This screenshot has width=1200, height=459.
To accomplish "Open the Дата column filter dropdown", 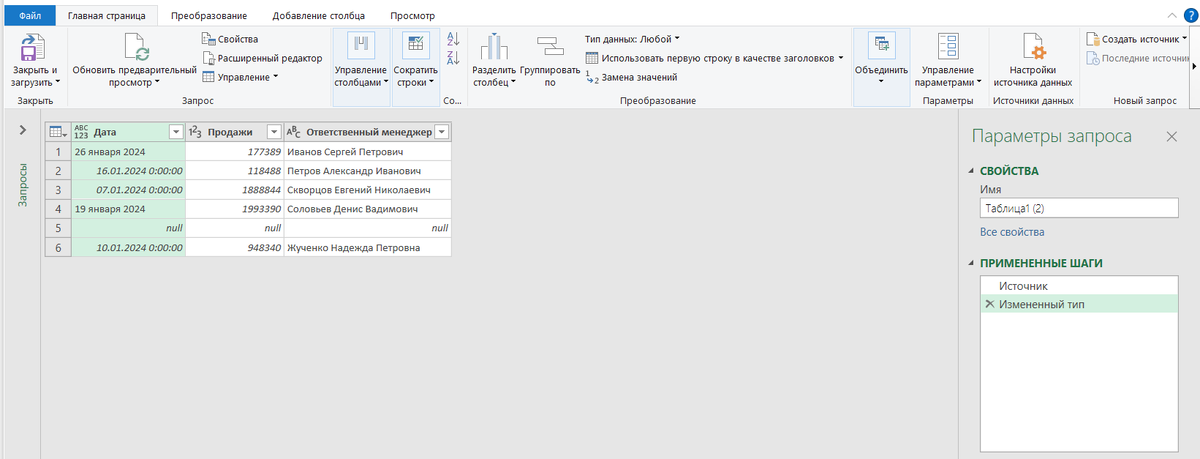I will tap(176, 132).
